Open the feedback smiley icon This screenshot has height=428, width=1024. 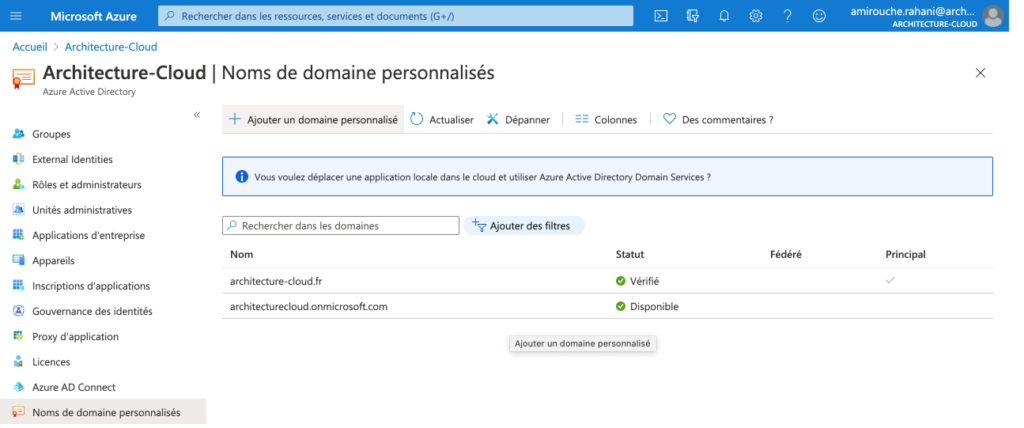(x=819, y=16)
